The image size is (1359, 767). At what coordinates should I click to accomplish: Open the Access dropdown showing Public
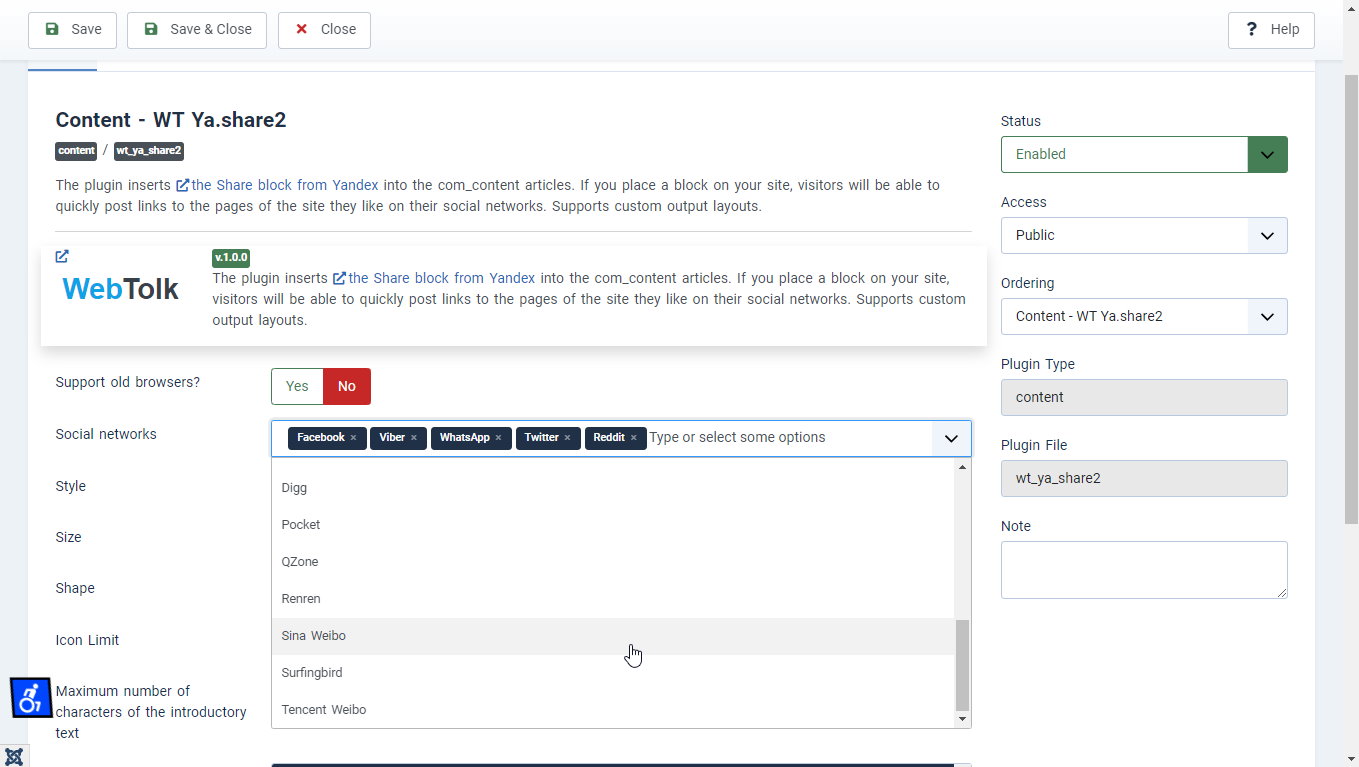[x=1144, y=236]
